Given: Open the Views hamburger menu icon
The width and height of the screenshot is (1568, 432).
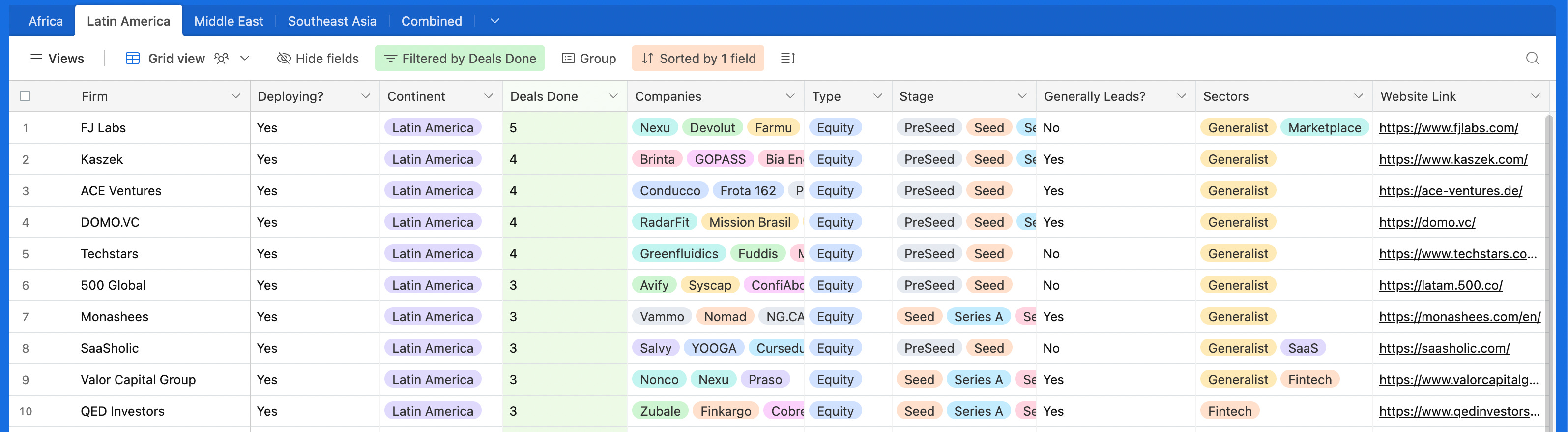Looking at the screenshot, I should (36, 59).
